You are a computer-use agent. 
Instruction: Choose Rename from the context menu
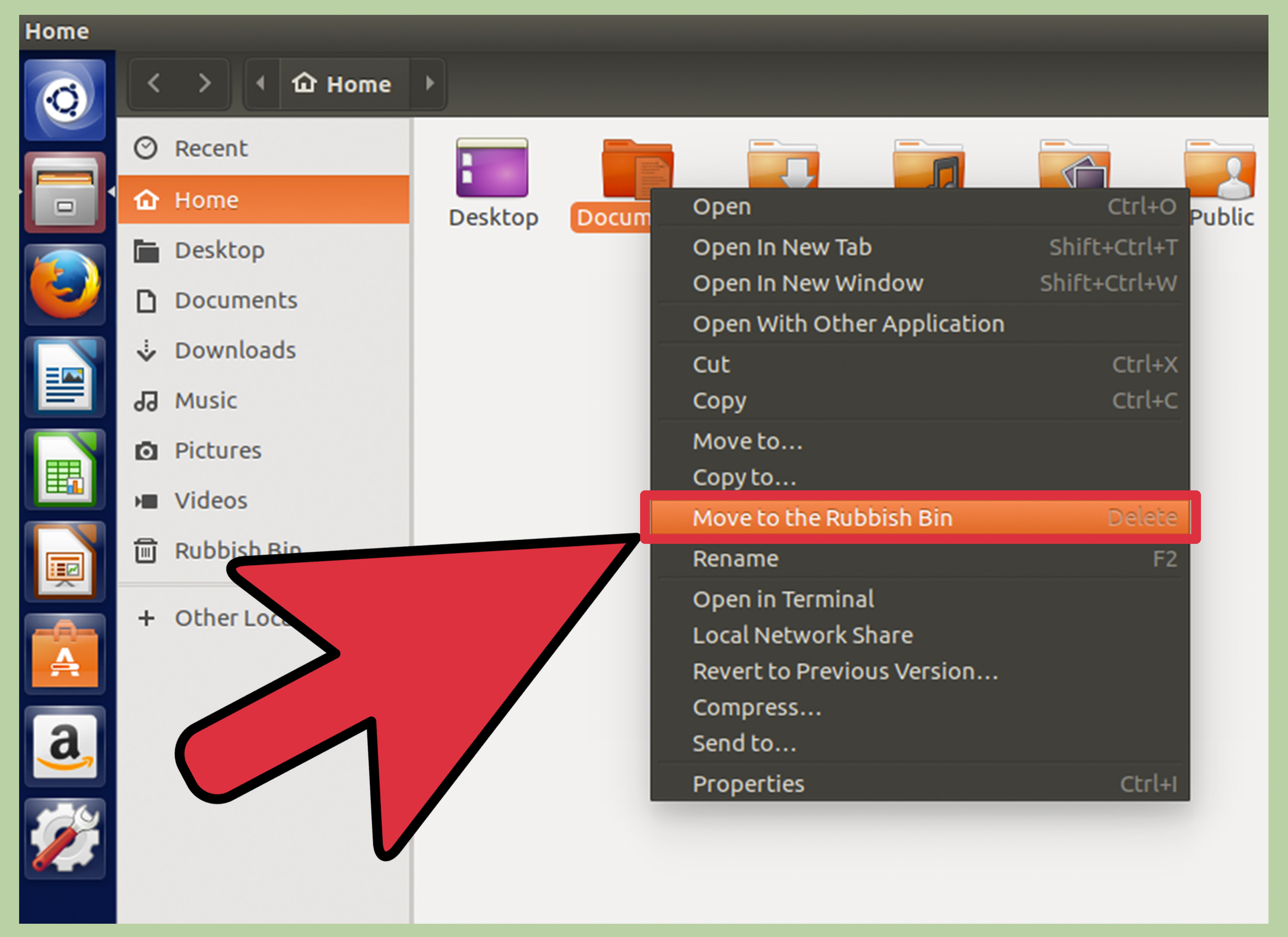pos(920,559)
